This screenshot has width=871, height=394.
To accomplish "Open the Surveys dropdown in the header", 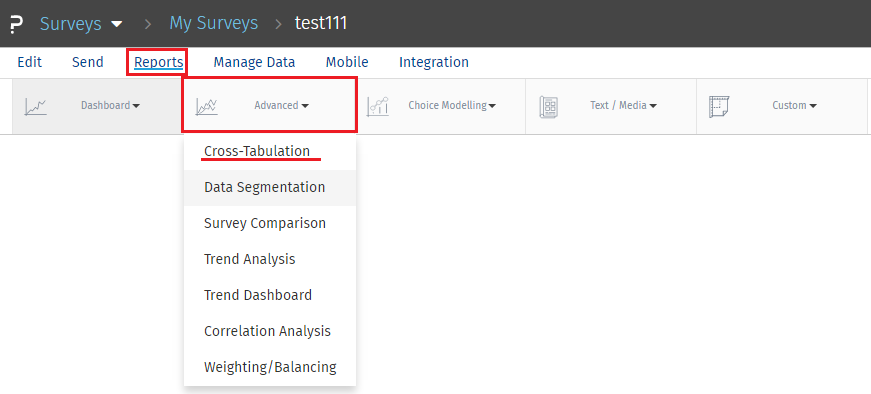I will coord(81,24).
